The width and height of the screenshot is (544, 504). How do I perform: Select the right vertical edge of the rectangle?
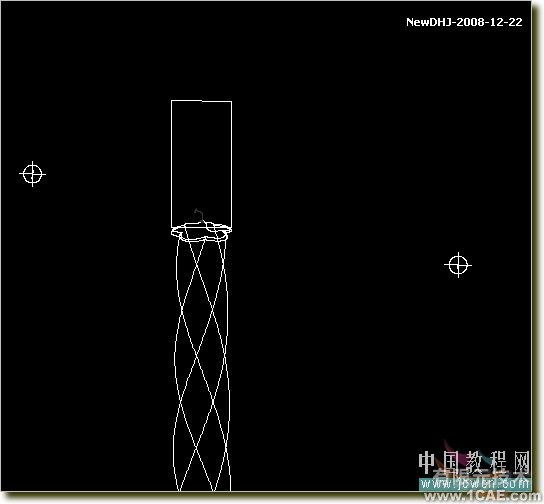click(231, 164)
